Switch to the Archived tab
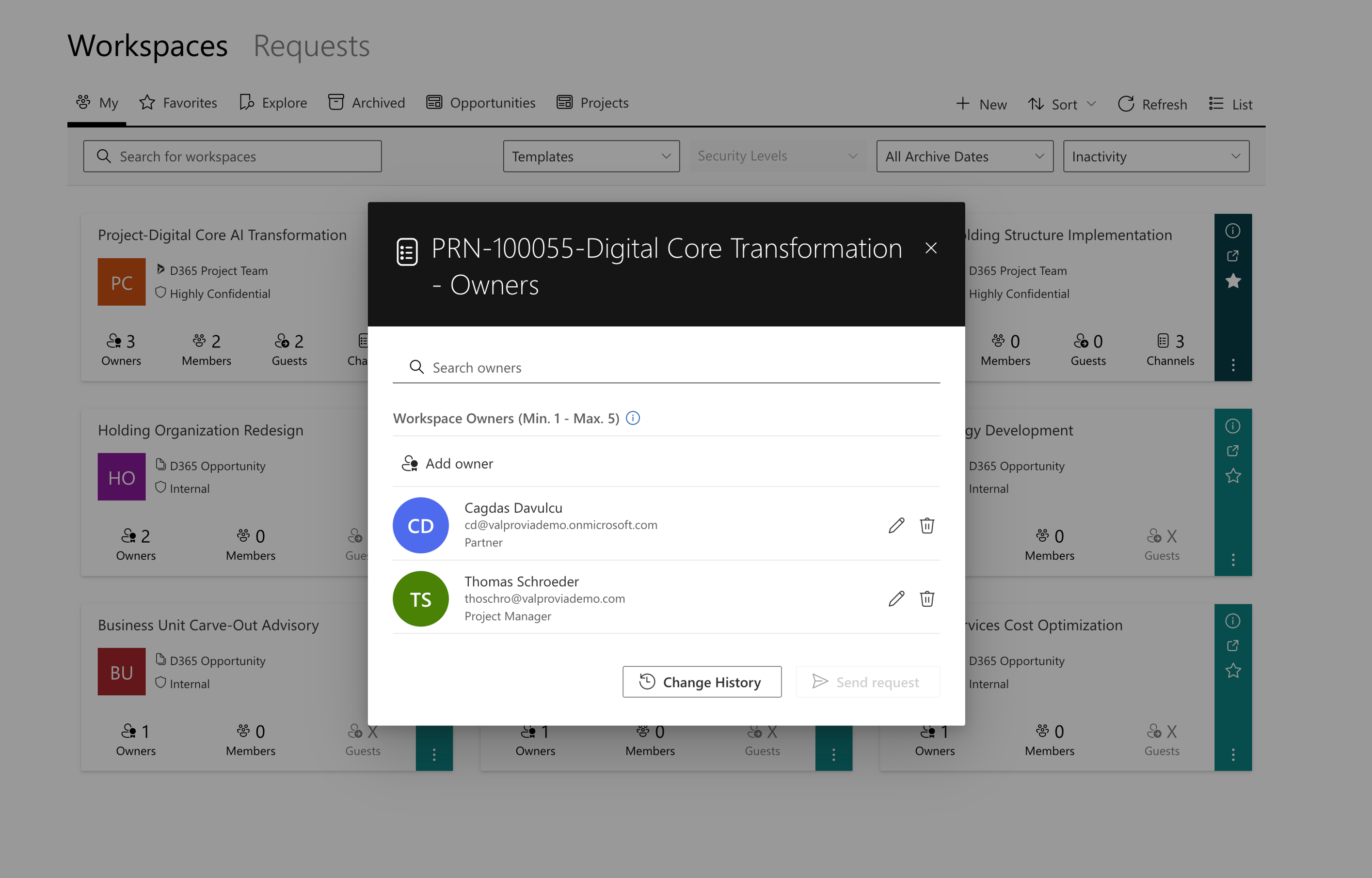 (x=366, y=103)
